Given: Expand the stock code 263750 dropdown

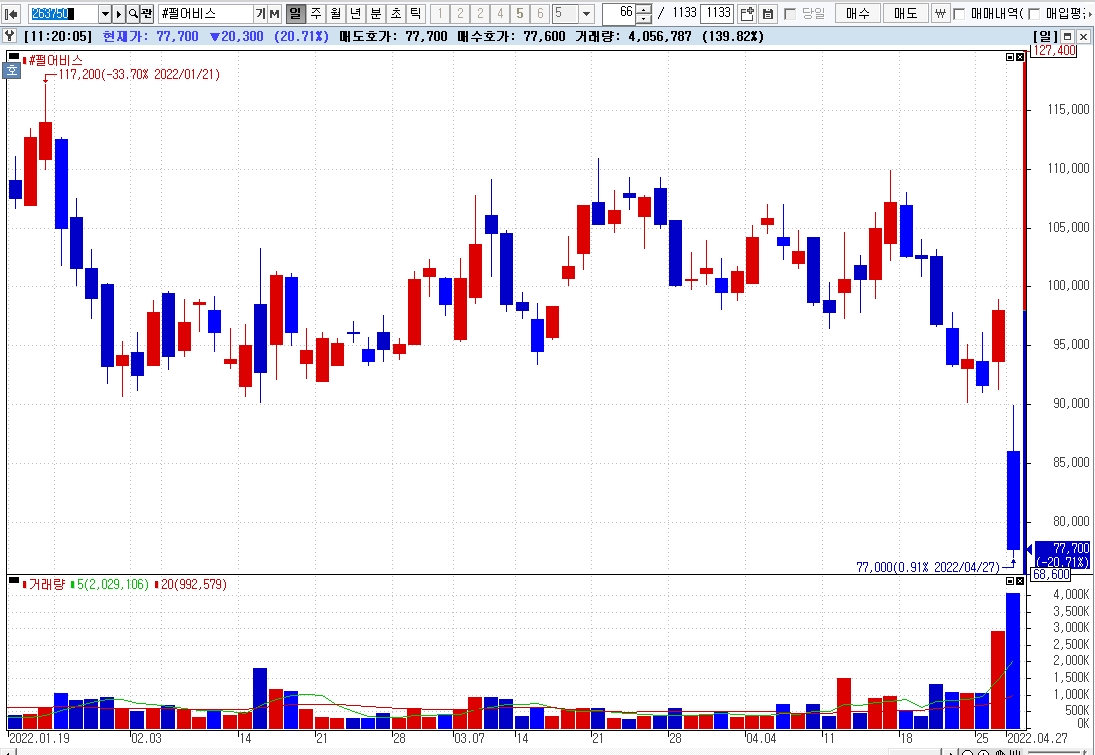Looking at the screenshot, I should click(x=105, y=13).
